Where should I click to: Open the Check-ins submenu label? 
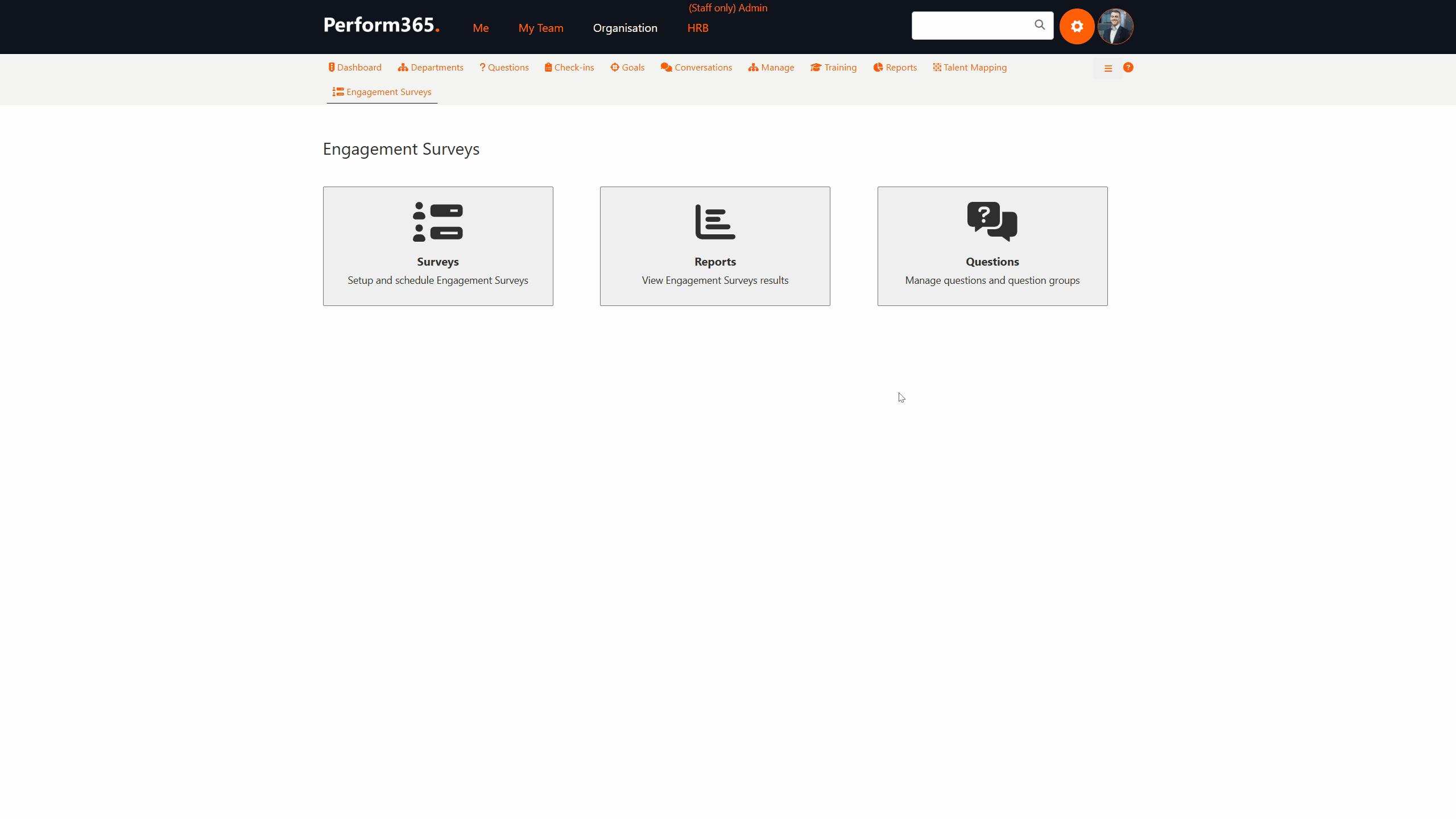[x=574, y=68]
